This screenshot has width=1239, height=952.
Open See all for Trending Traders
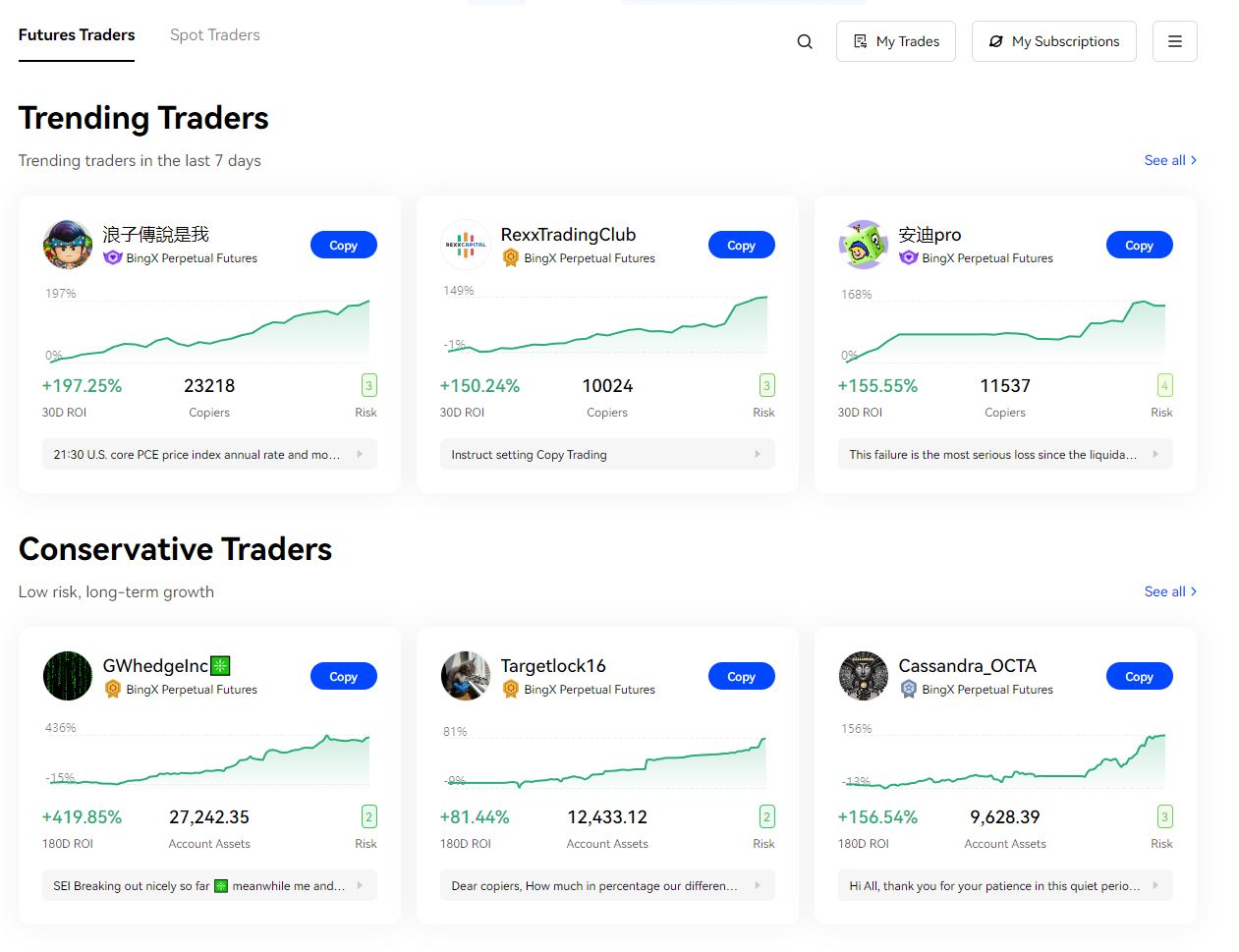click(x=1170, y=160)
